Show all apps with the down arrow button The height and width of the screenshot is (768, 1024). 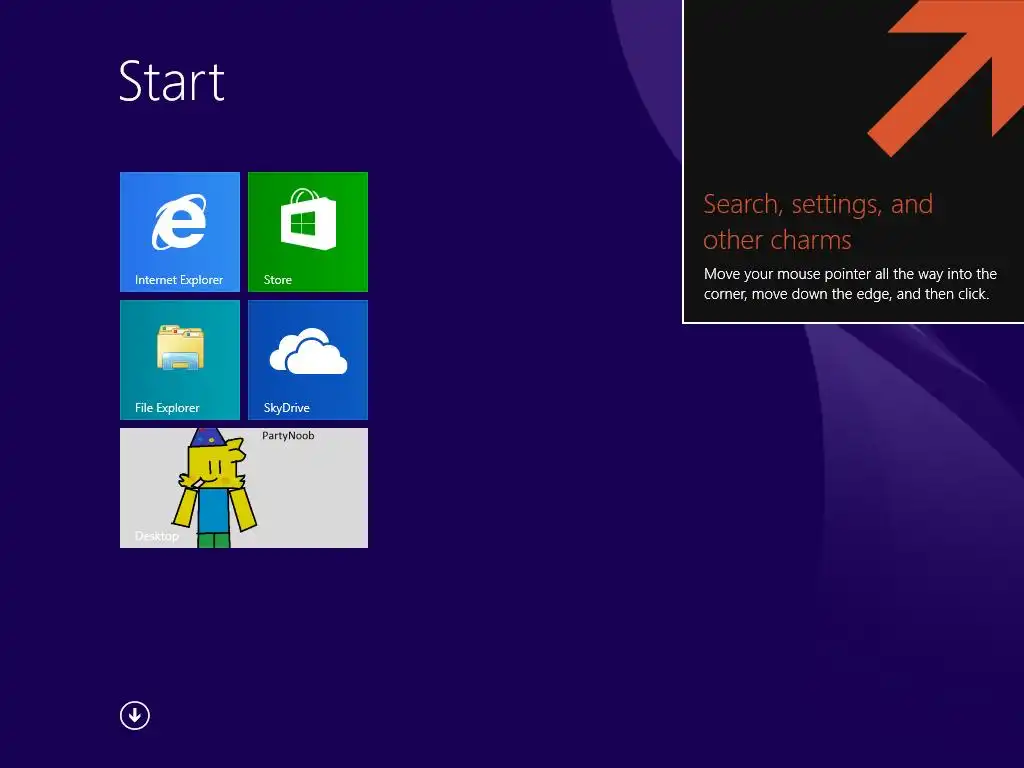135,715
